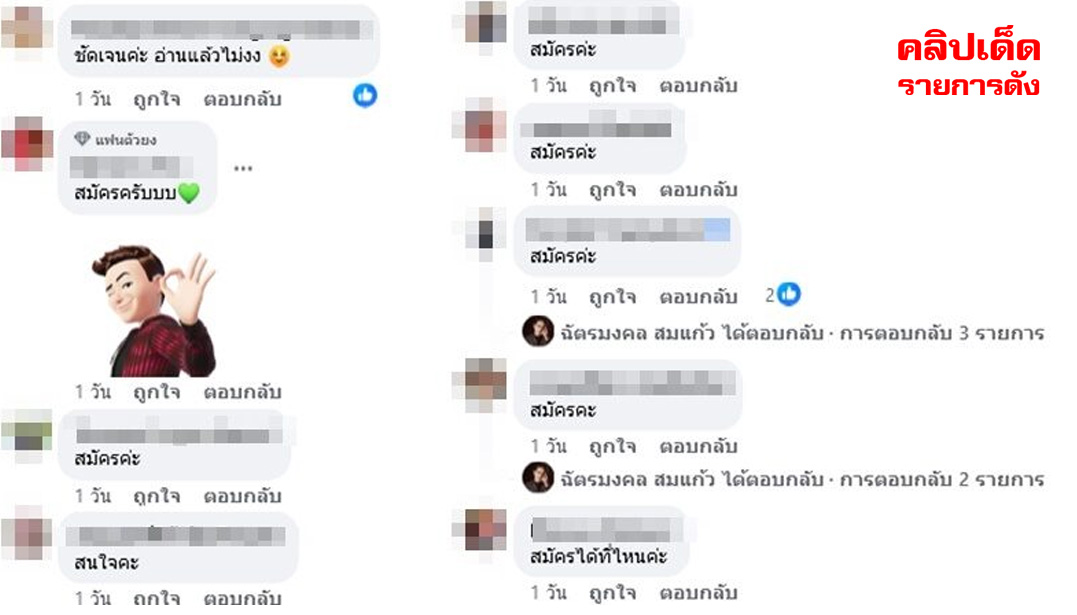This screenshot has height=615, width=1077.
Task: Click the 1 วัน timestamp under top-right สมัครค่ะ
Action: click(x=548, y=86)
